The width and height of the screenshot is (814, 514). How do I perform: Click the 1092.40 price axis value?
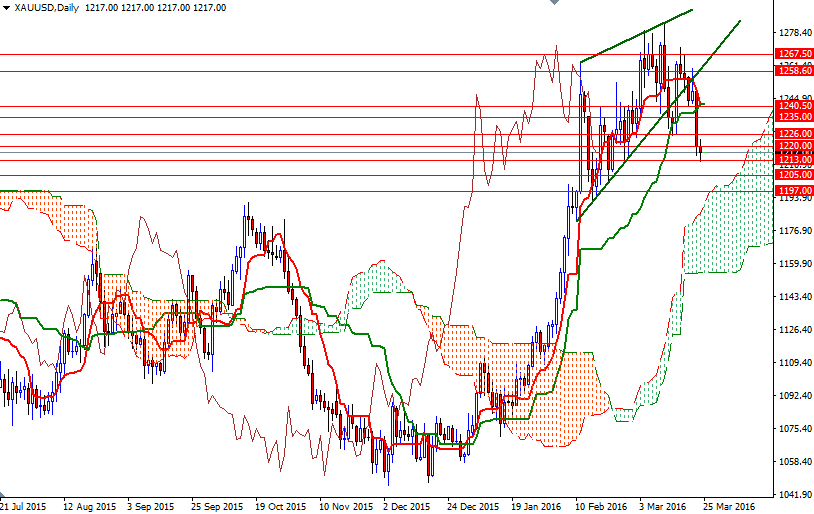[x=795, y=396]
